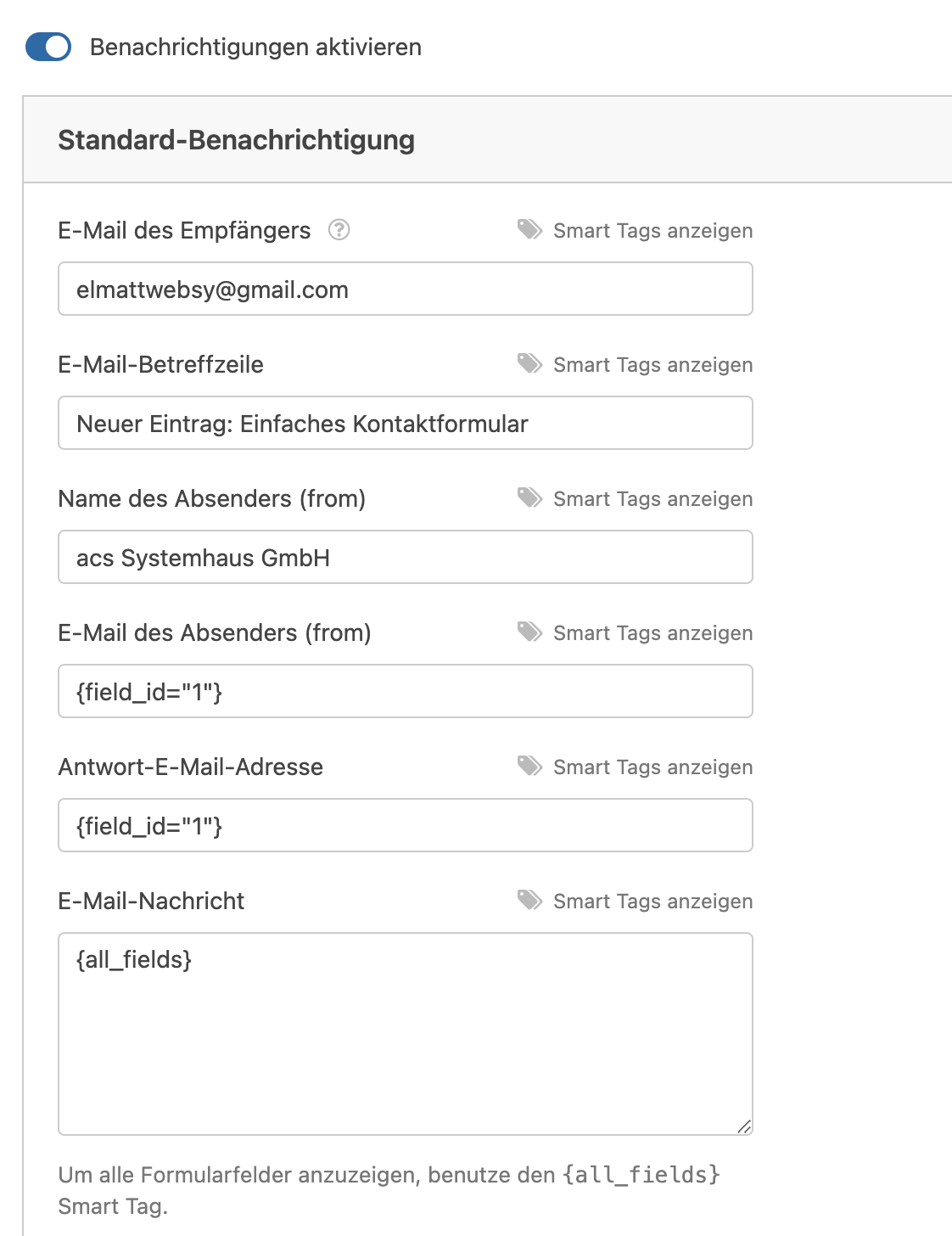Click tag icon for E-Mail-Nachricht
952x1236 pixels.
[x=530, y=901]
